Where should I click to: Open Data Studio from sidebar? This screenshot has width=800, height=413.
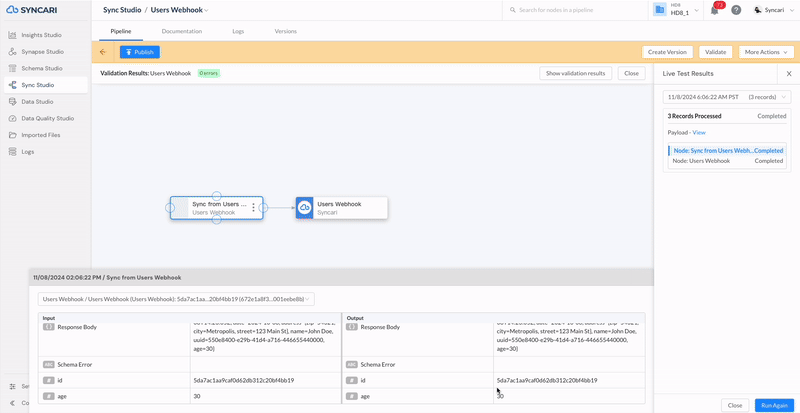pos(37,102)
